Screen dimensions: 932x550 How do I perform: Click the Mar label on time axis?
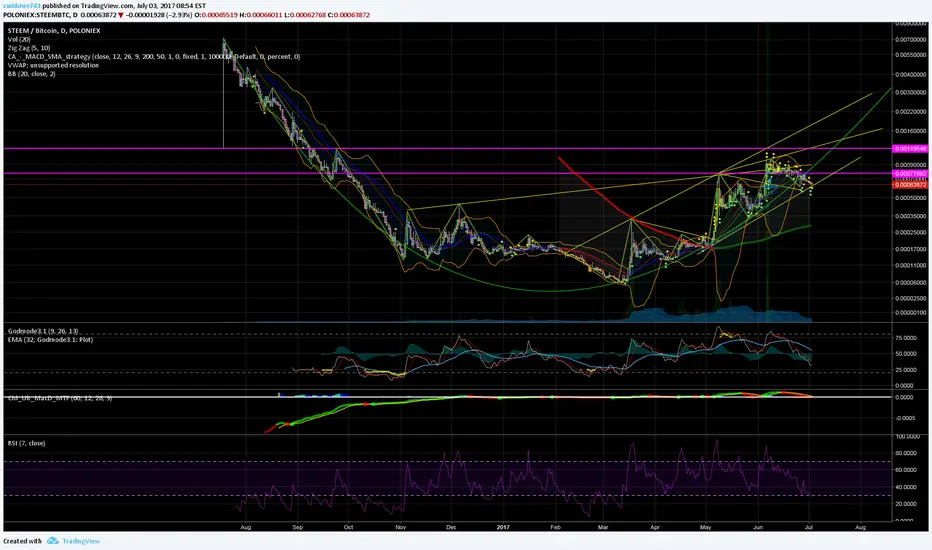point(603,527)
